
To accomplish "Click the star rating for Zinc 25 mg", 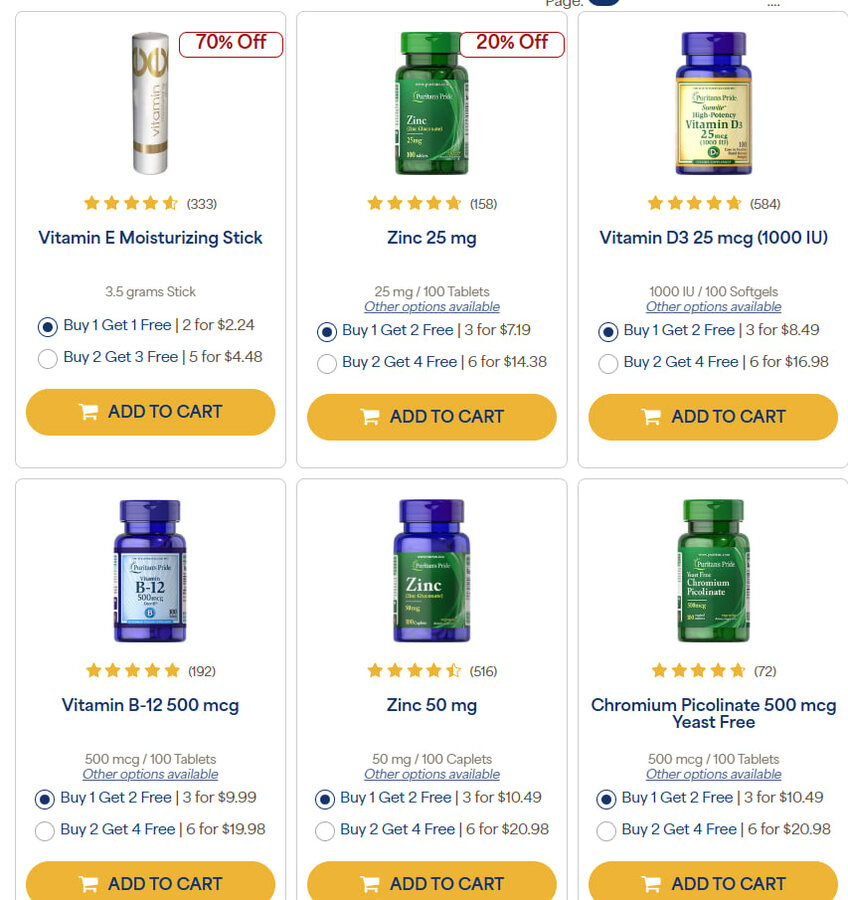I will point(414,203).
